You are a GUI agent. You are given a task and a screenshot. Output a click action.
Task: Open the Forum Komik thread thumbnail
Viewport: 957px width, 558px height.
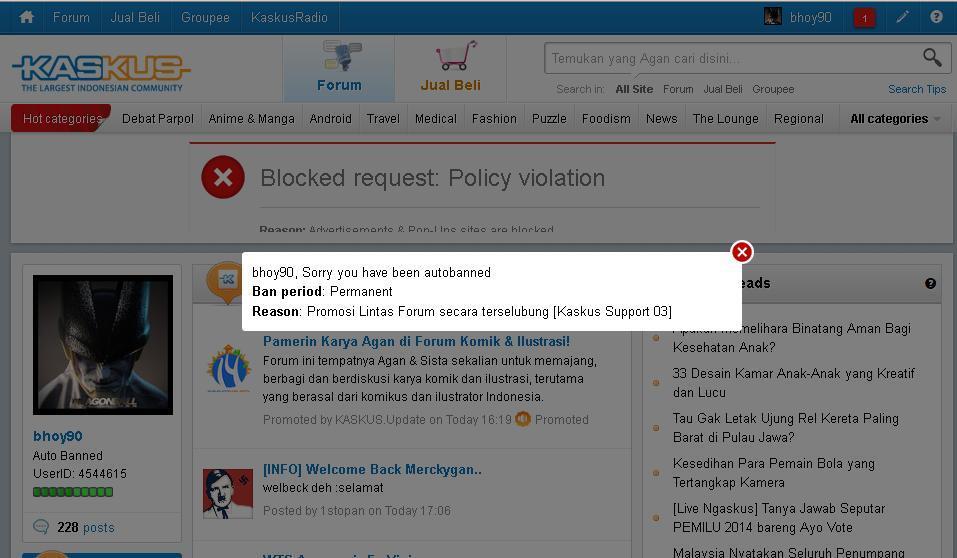click(228, 368)
